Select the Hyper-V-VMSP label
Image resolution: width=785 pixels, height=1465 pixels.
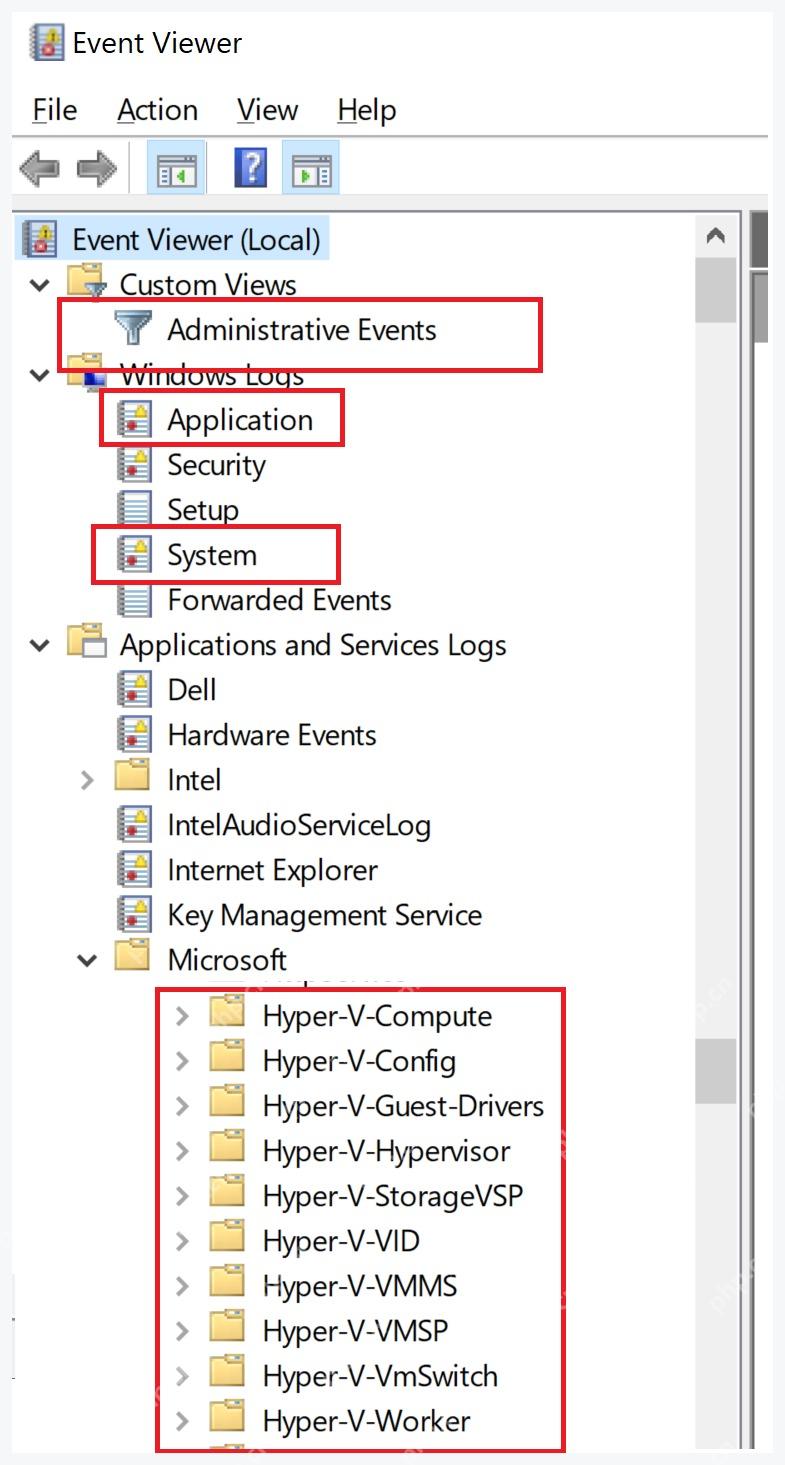point(355,1331)
